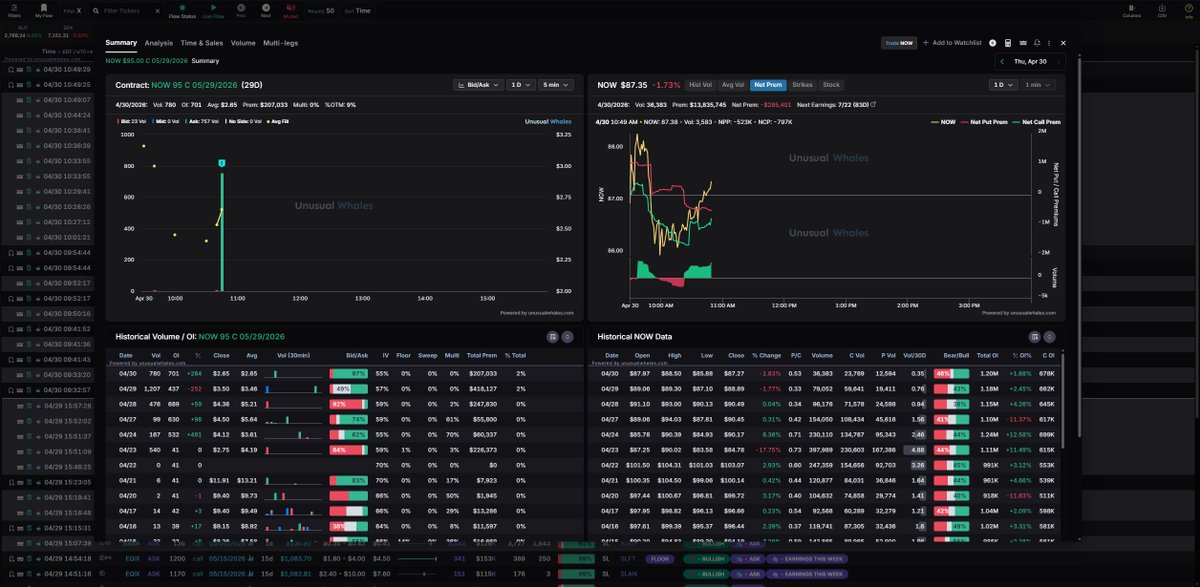Switch to the Summary tab
The width and height of the screenshot is (1200, 587).
[x=121, y=43]
